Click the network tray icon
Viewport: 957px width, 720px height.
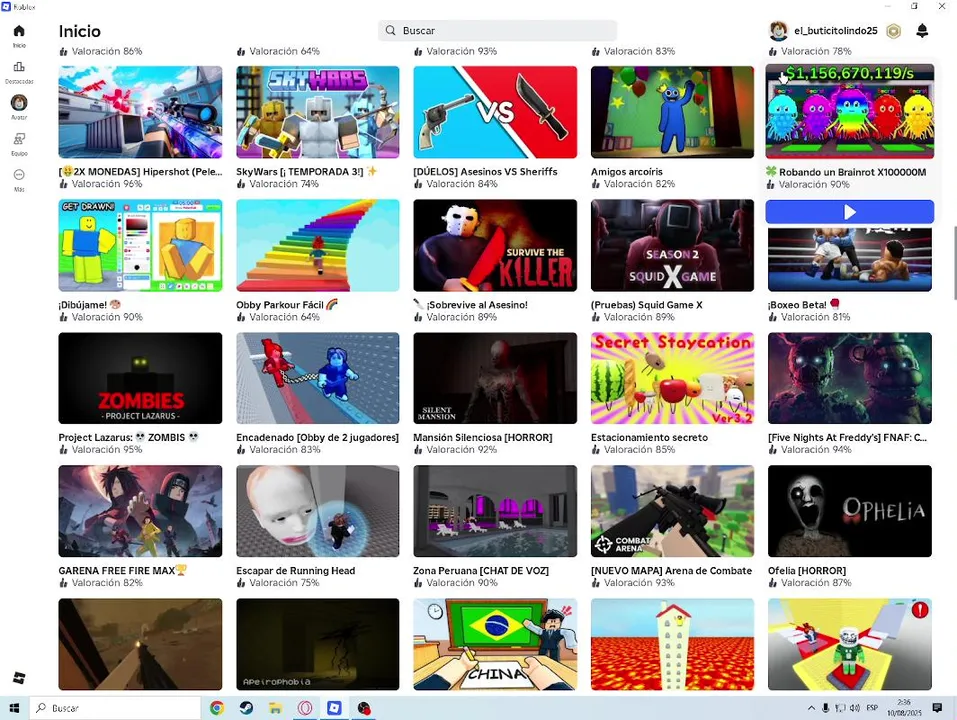click(x=840, y=708)
